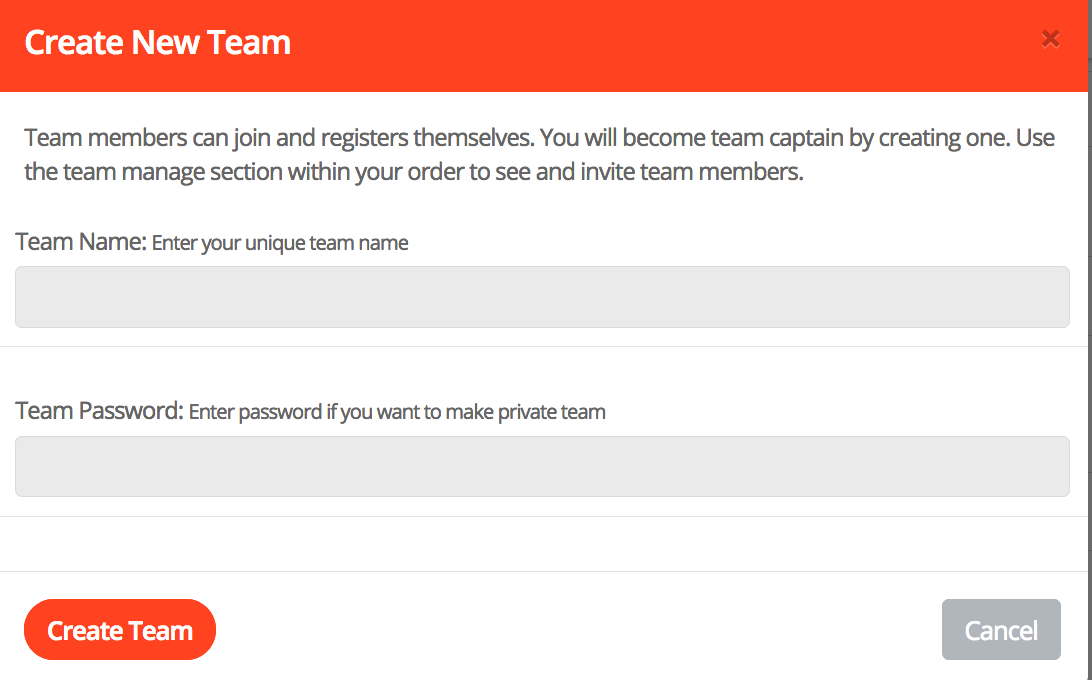Screen dimensions: 1092x680
Task: Click the "Team Password:" label
Action: (100, 411)
